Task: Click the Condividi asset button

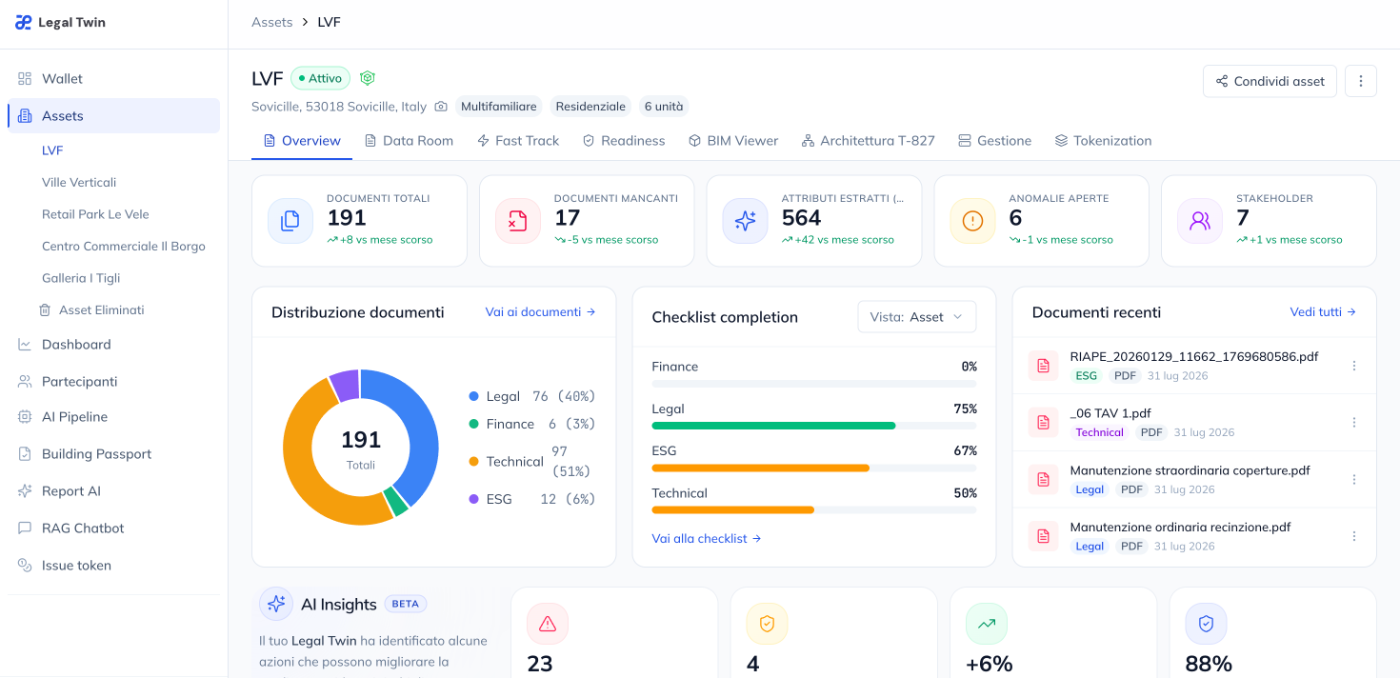Action: (x=1270, y=81)
